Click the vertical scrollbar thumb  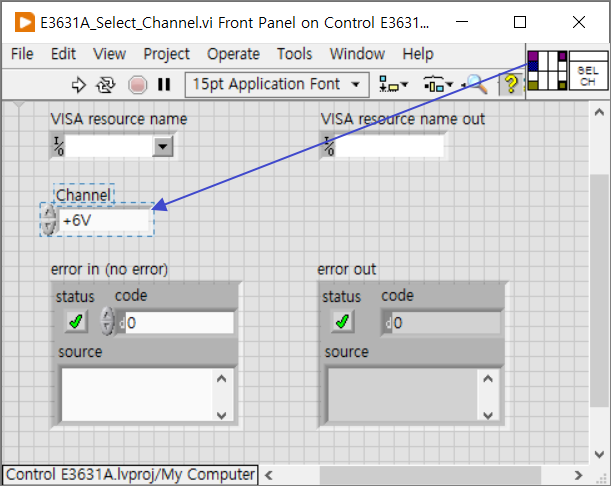599,291
